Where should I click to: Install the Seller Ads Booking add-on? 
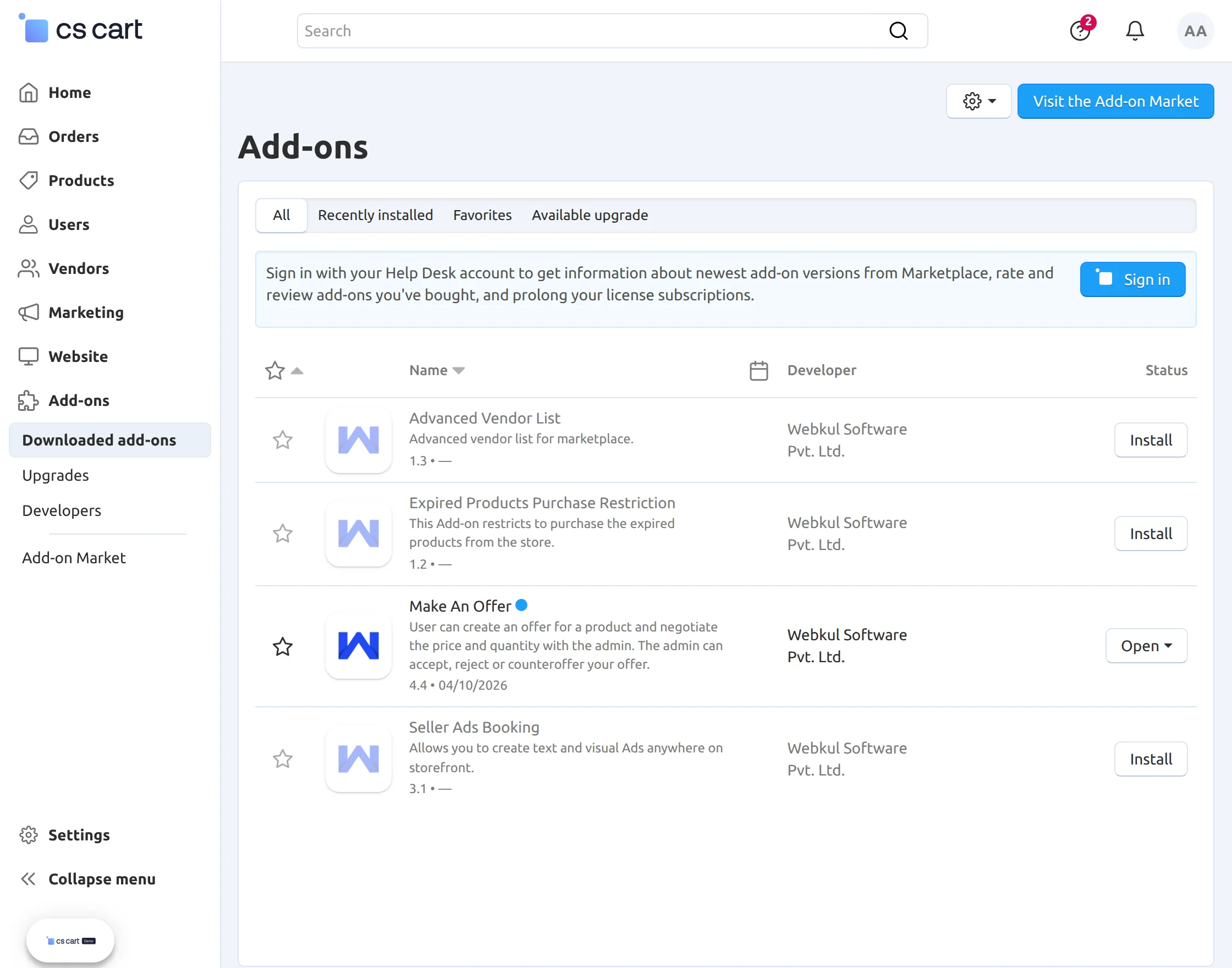click(x=1151, y=759)
